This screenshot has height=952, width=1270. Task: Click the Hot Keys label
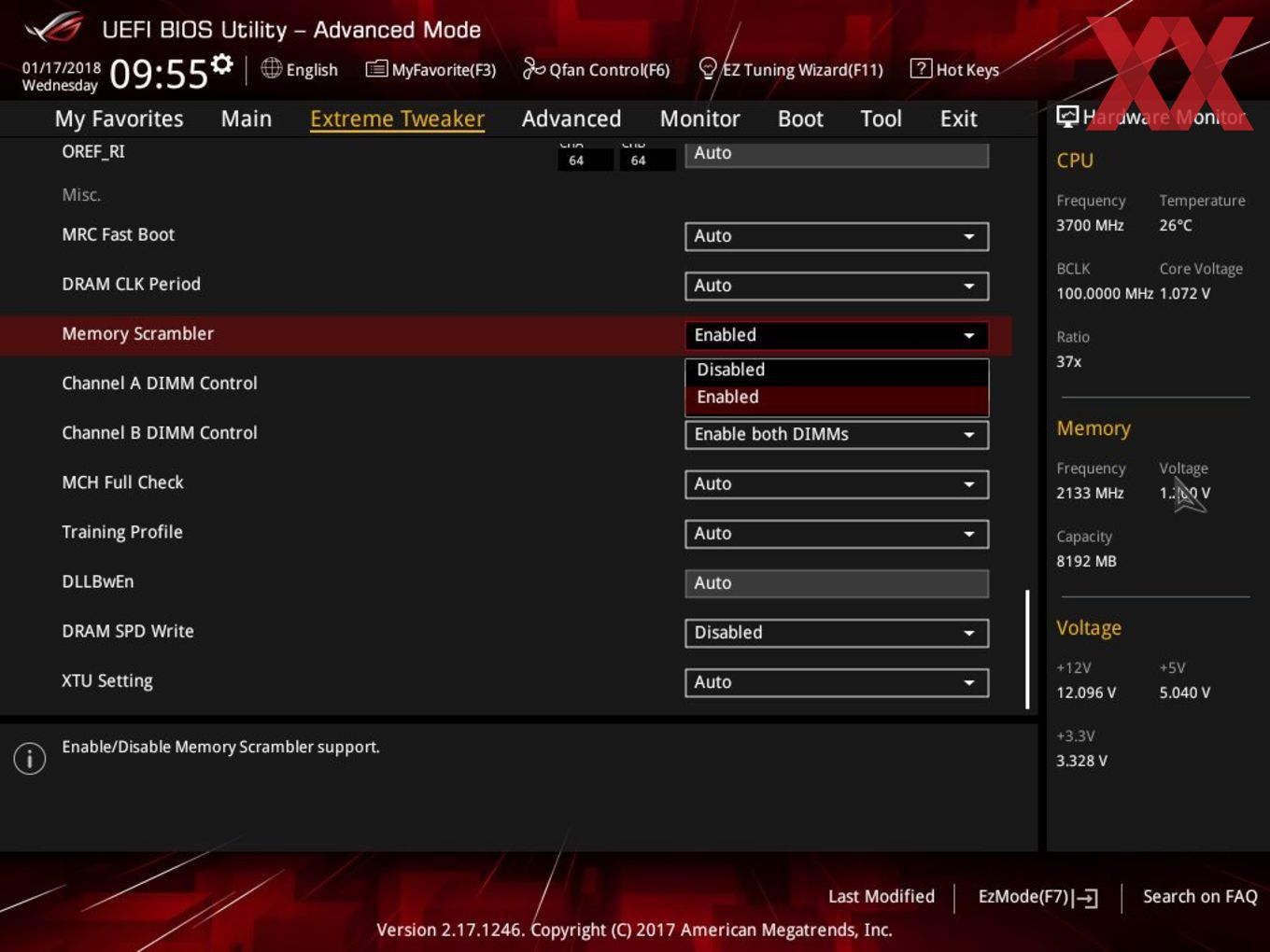967,70
